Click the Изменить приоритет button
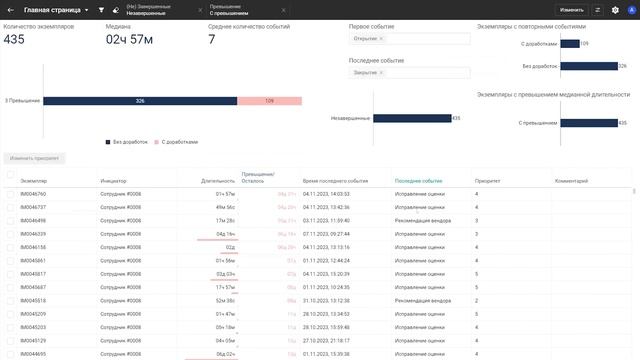Screen dimensions: 640x360 34,158
